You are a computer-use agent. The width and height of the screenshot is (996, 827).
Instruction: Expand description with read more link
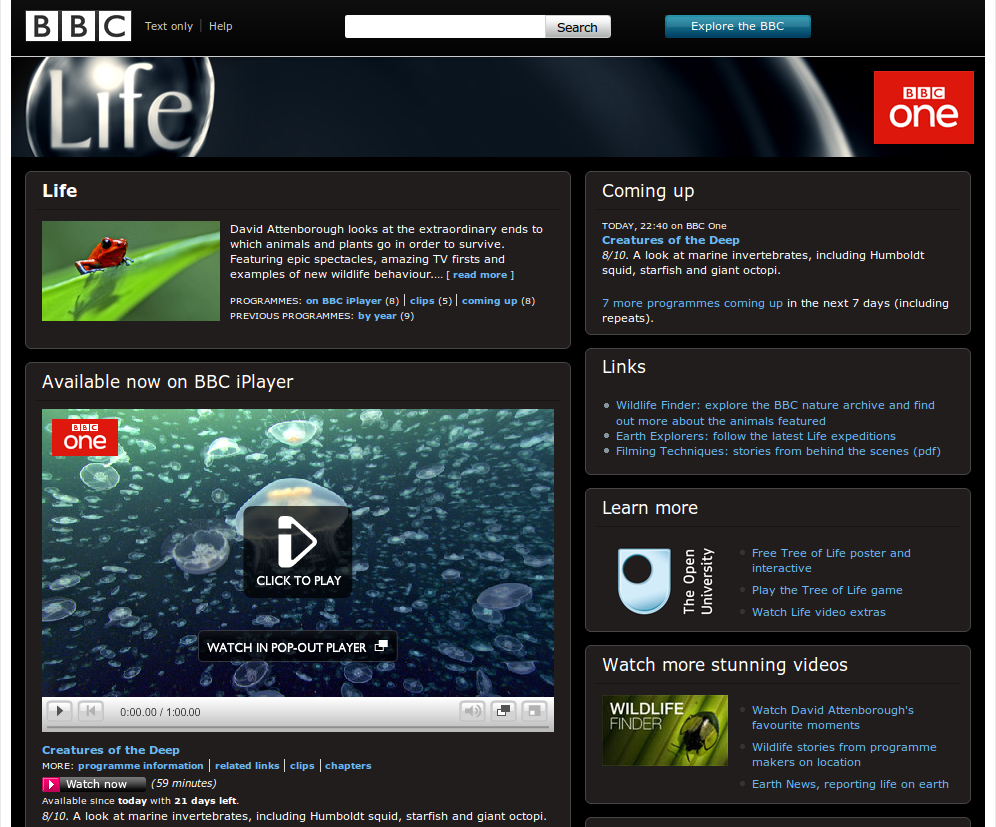point(480,275)
